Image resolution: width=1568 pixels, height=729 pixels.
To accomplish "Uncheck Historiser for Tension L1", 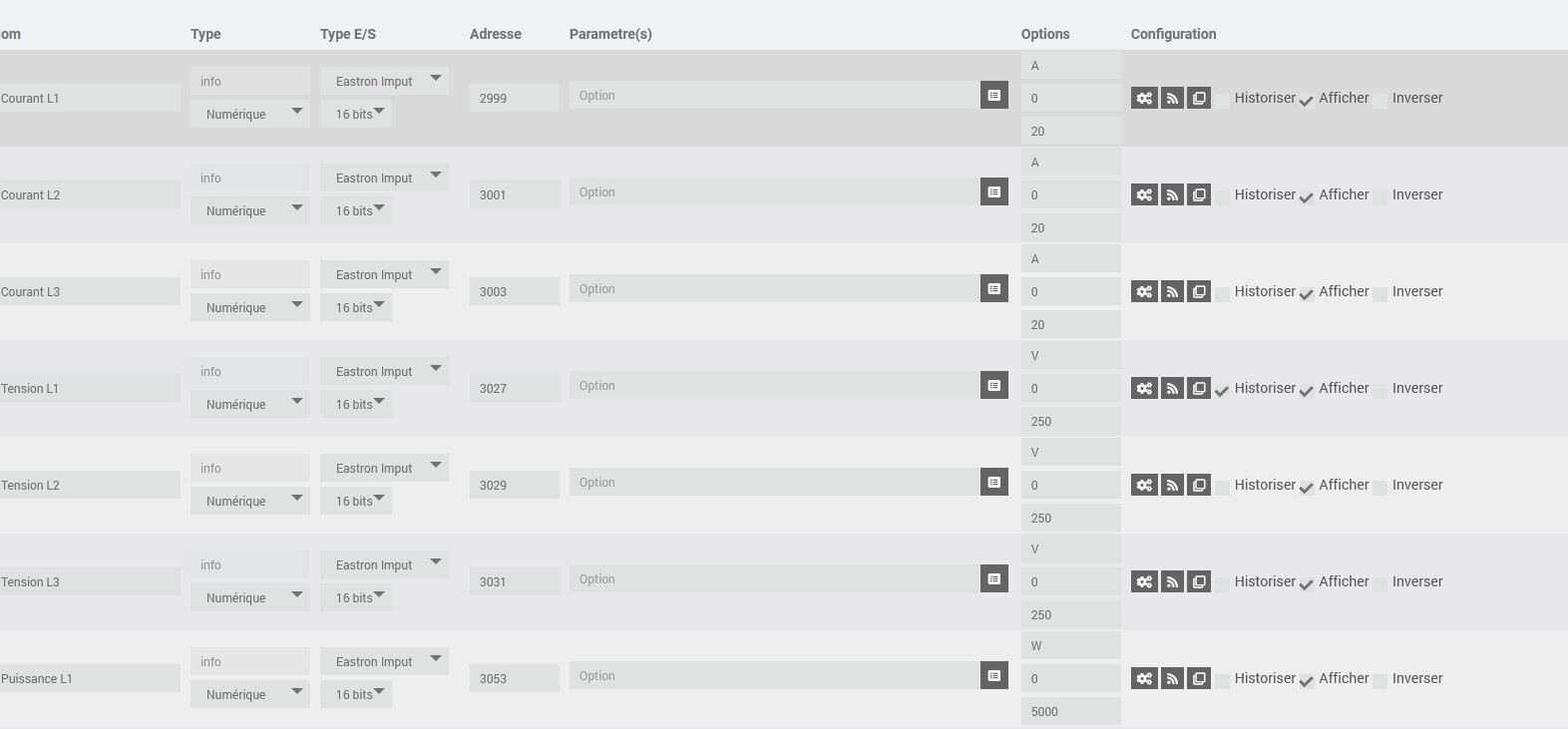I will 1222,391.
